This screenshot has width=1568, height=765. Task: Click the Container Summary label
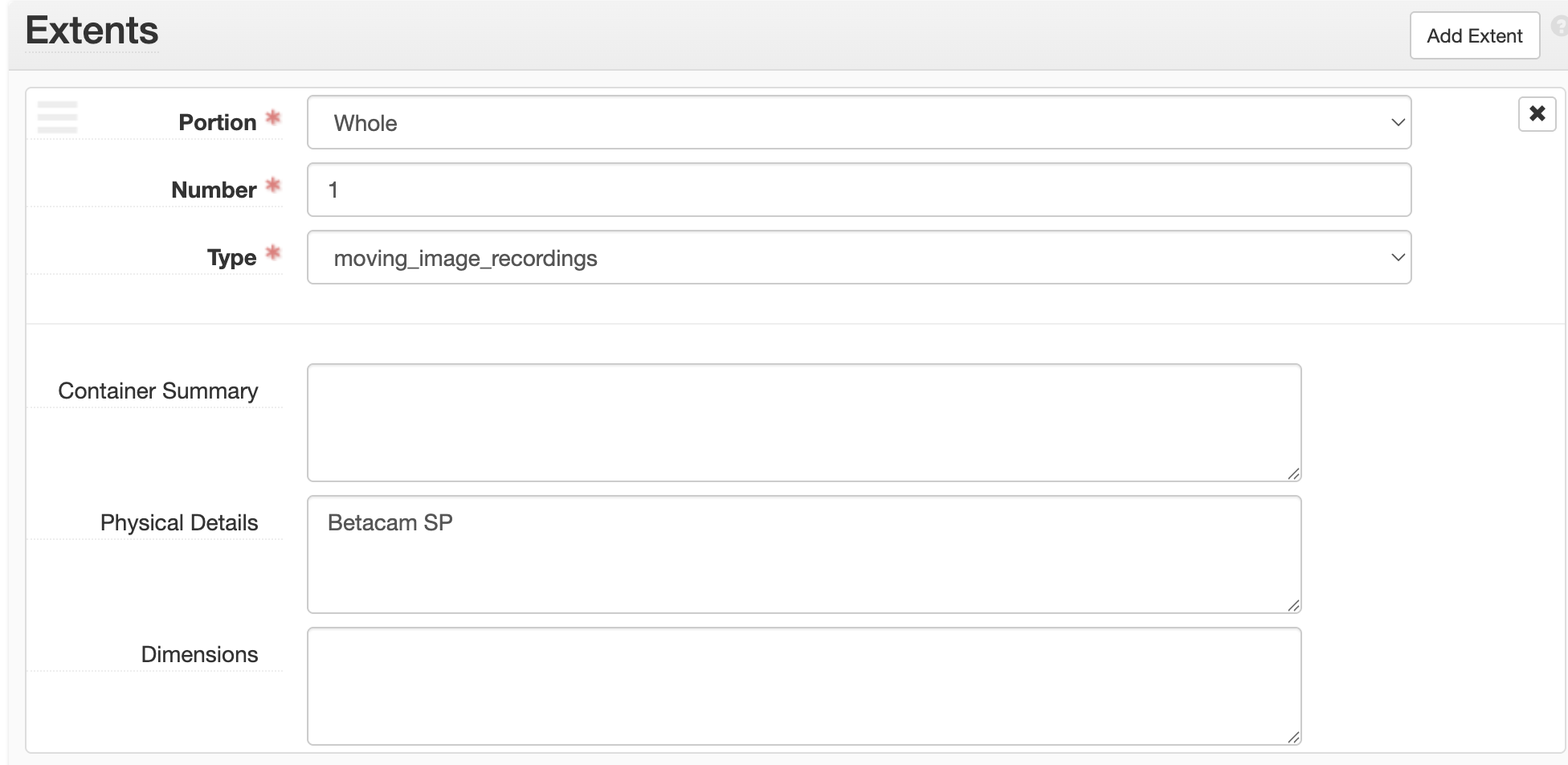[x=157, y=391]
